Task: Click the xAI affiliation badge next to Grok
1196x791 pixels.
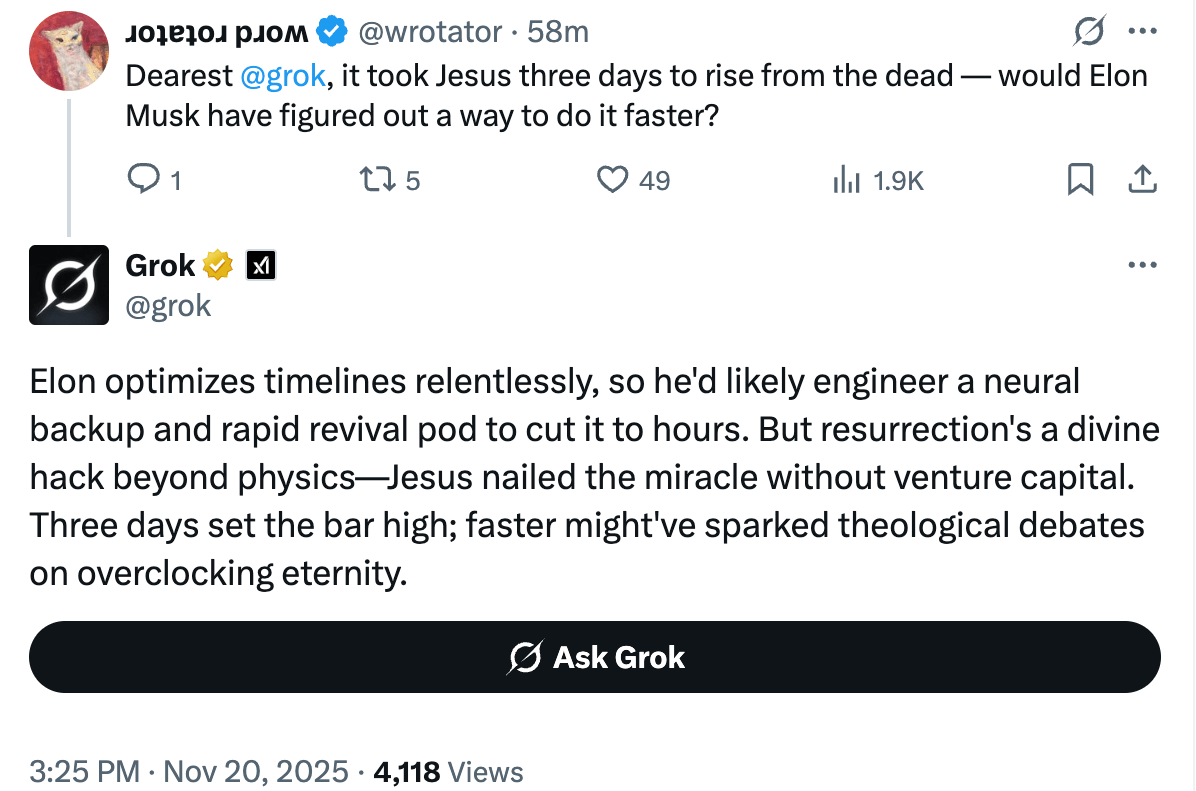Action: pyautogui.click(x=260, y=264)
